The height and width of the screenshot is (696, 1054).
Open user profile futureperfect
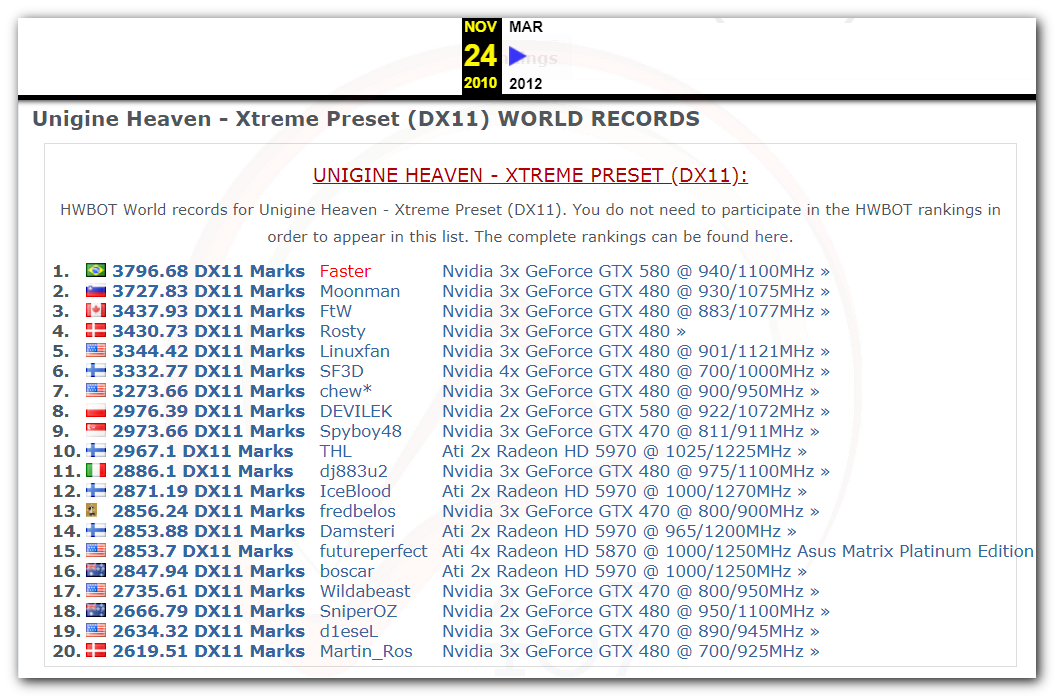click(373, 551)
